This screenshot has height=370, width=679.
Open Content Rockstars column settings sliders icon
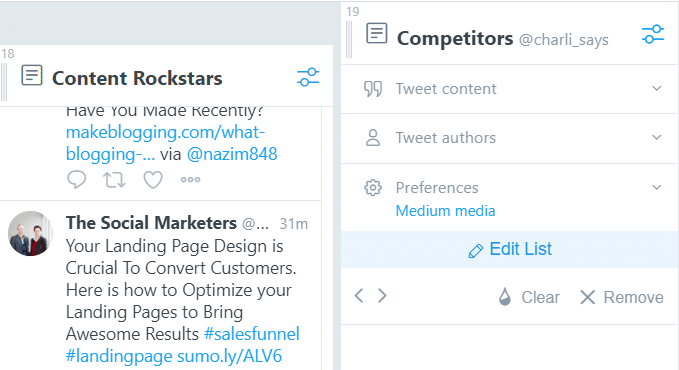308,77
